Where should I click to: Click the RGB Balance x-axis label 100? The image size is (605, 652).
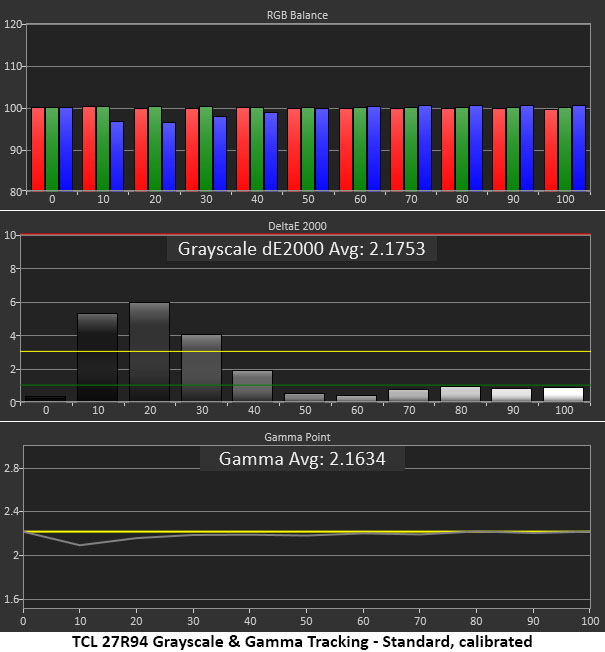click(565, 199)
